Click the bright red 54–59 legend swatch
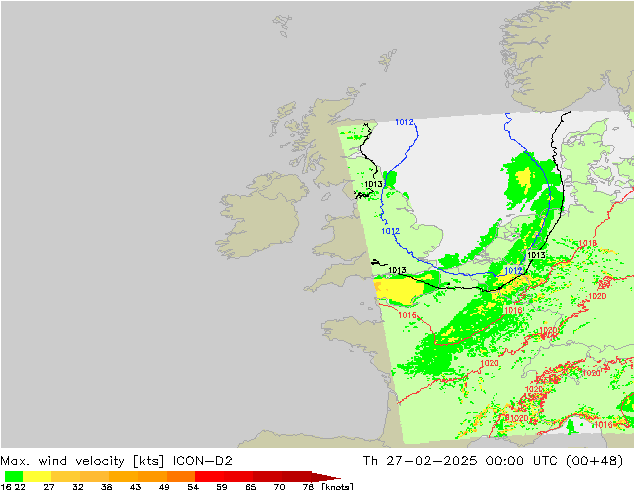Viewport: 634px width, 490px height. tap(210, 476)
